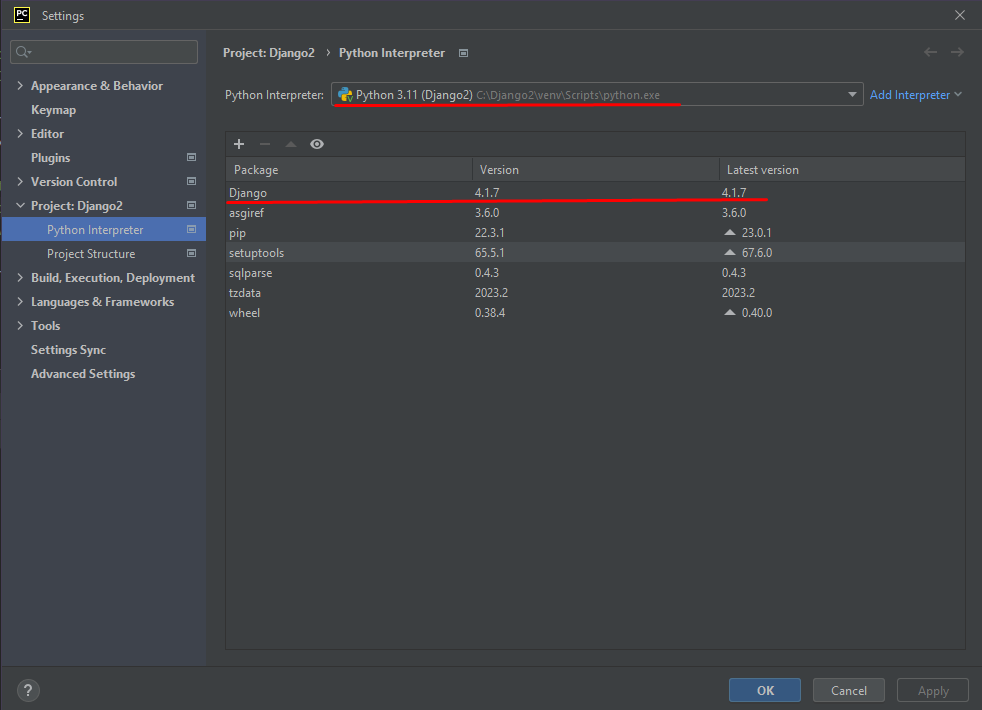This screenshot has height=710, width=982.
Task: Select the tzdata package row
Action: pyautogui.click(x=595, y=293)
